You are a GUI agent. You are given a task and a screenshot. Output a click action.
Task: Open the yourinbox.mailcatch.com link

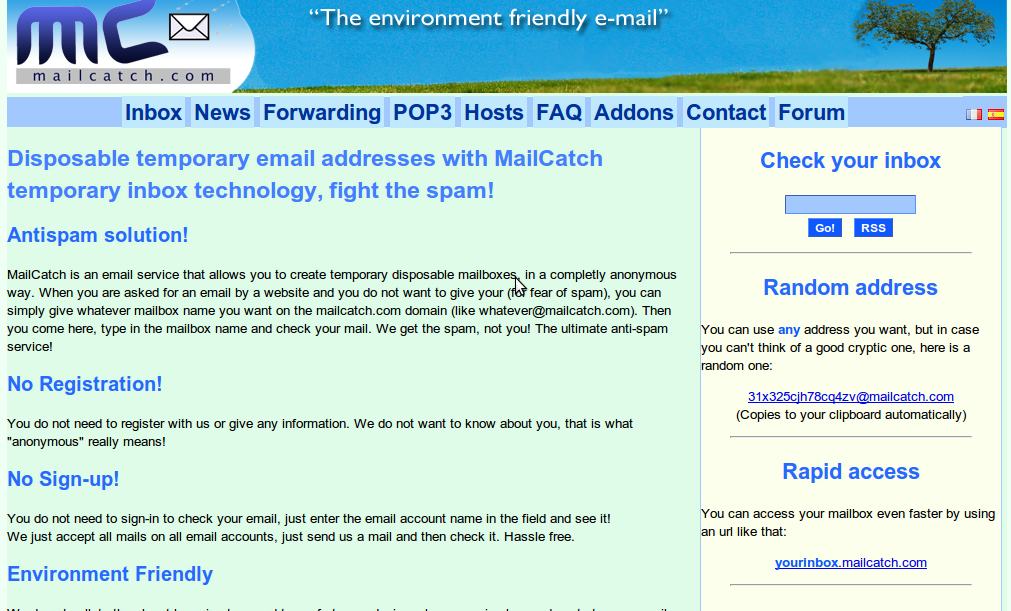850,563
